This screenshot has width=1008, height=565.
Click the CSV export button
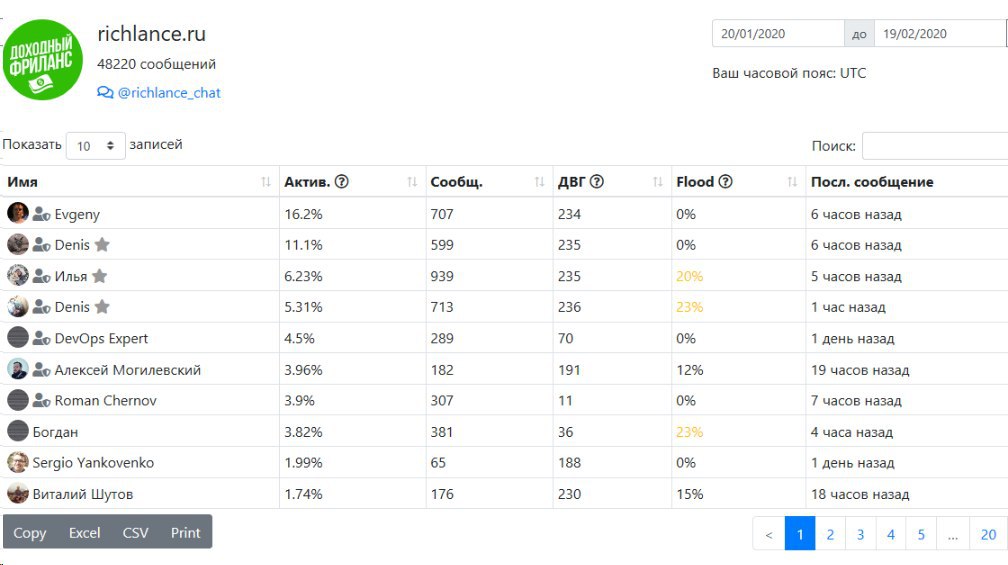coord(135,532)
